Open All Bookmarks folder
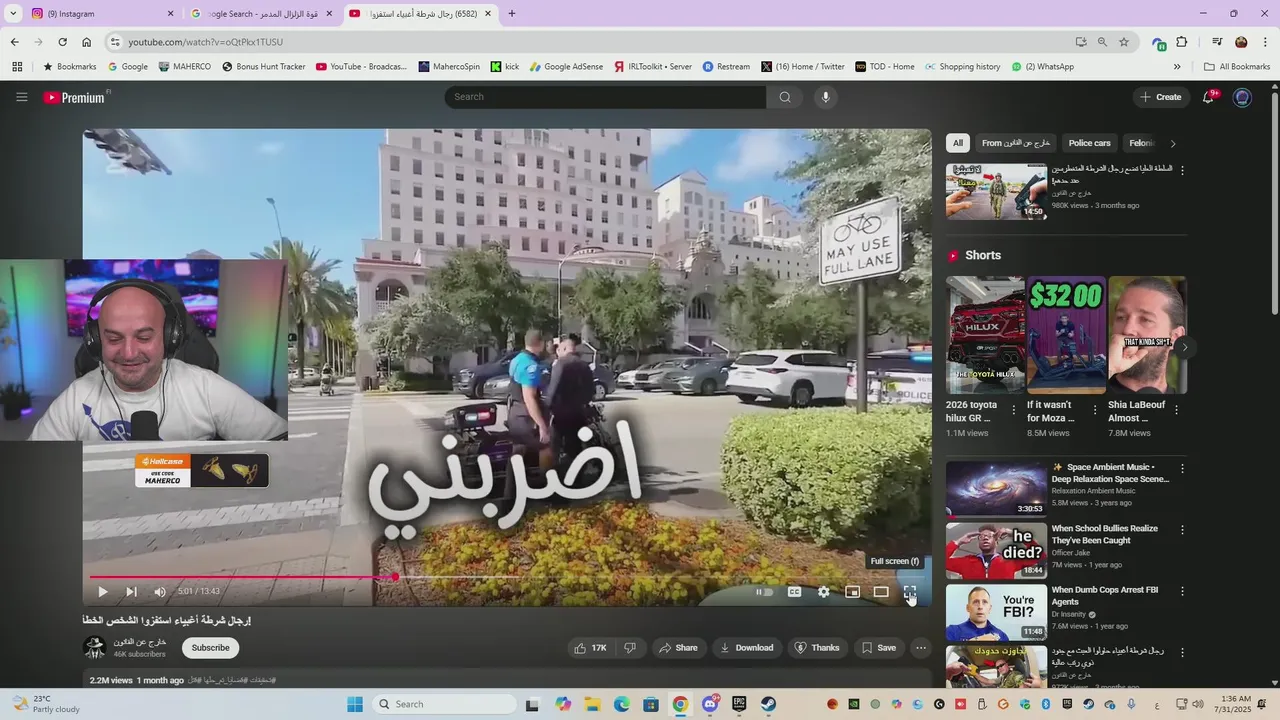Screen dimensions: 1280x720 tap(1237, 67)
